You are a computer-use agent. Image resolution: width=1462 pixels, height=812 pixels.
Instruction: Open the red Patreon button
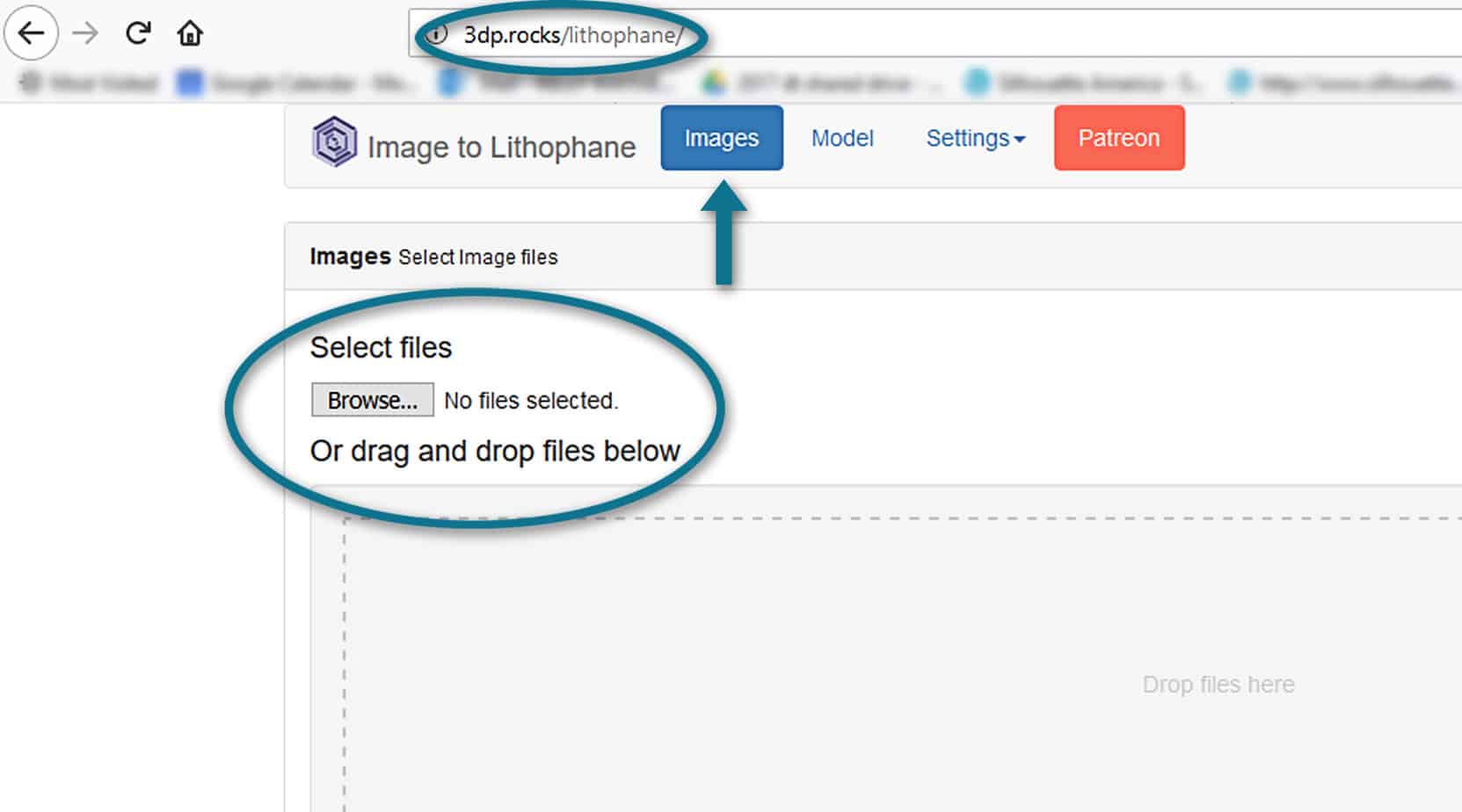1118,139
